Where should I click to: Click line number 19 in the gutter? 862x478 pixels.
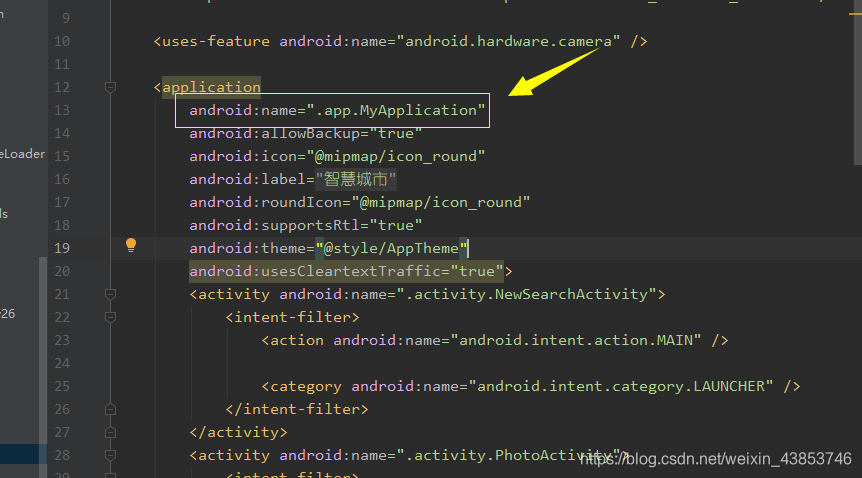pyautogui.click(x=62, y=248)
